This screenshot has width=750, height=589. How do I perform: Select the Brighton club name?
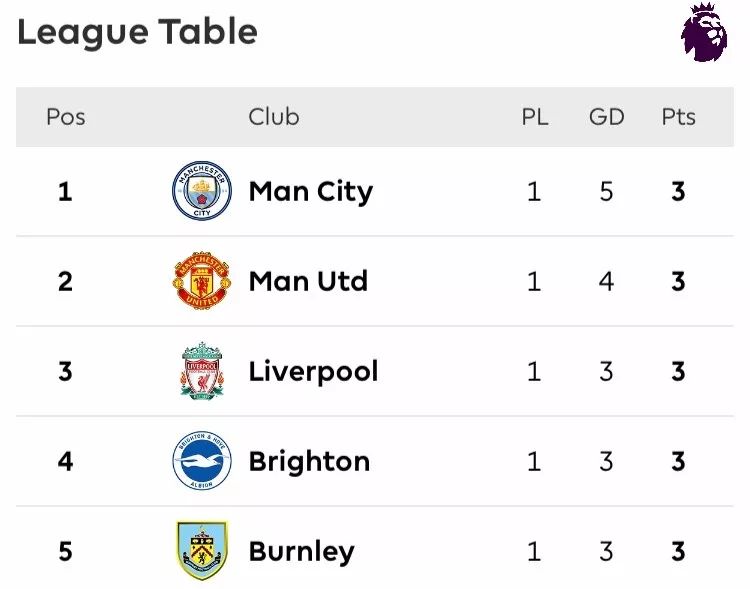(x=309, y=461)
